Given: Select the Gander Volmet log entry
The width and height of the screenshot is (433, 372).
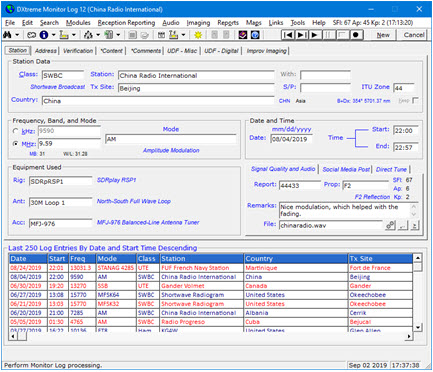Looking at the screenshot, I should tap(211, 286).
